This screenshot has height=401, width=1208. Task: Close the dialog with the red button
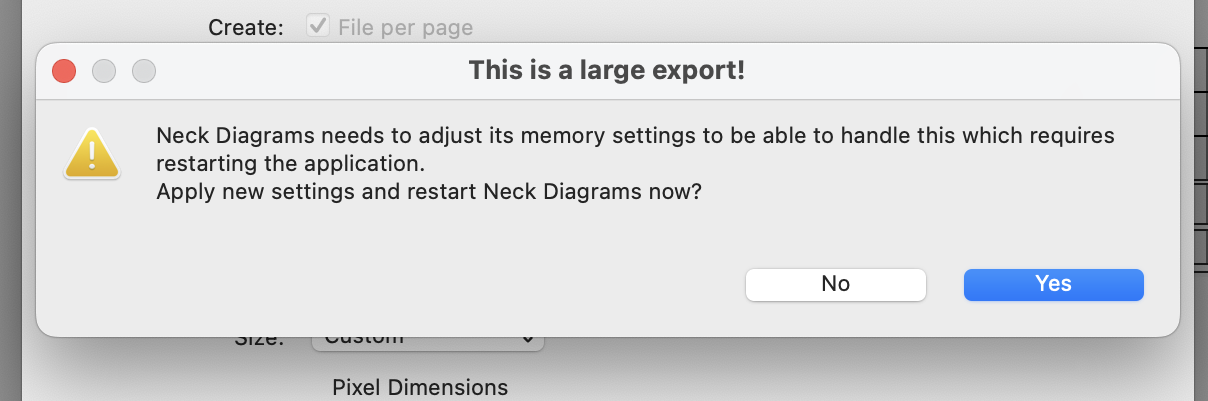coord(64,71)
